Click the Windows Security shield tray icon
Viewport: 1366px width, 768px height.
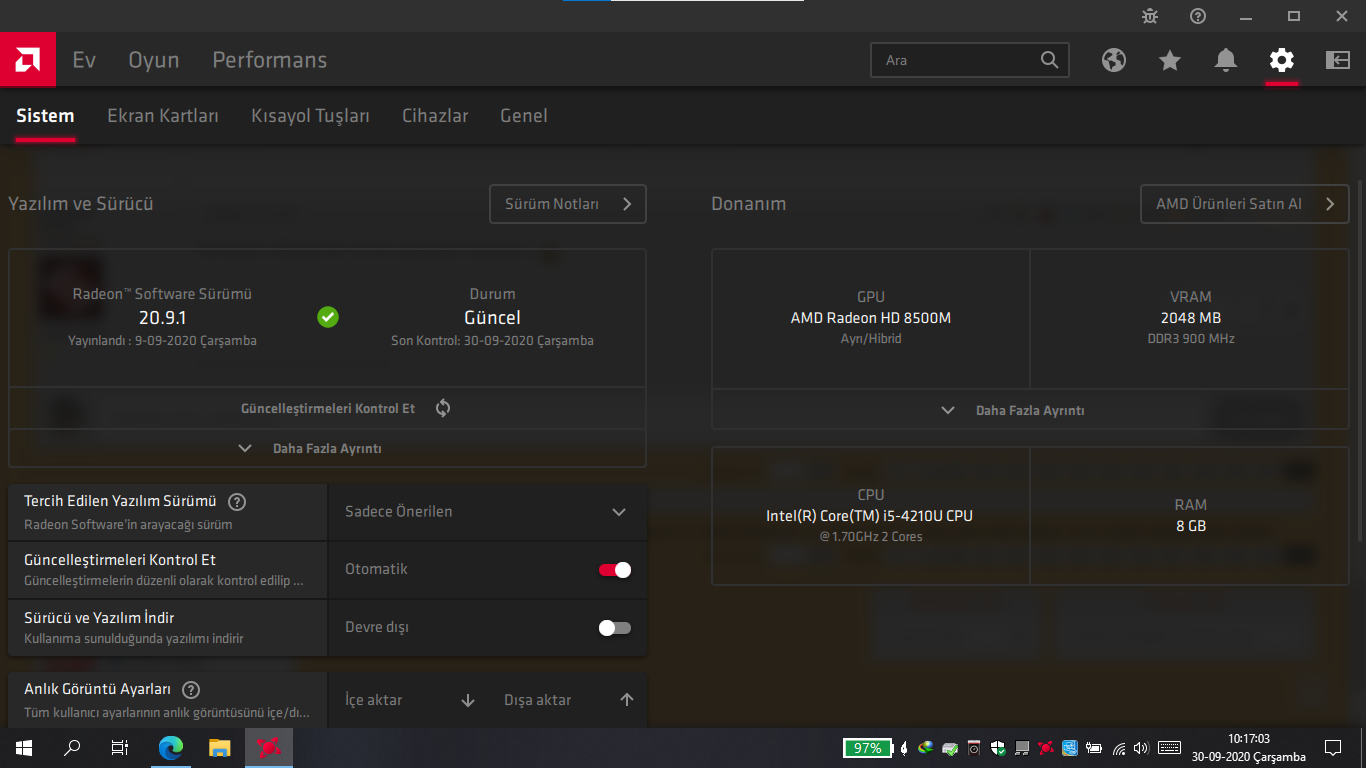coord(997,748)
